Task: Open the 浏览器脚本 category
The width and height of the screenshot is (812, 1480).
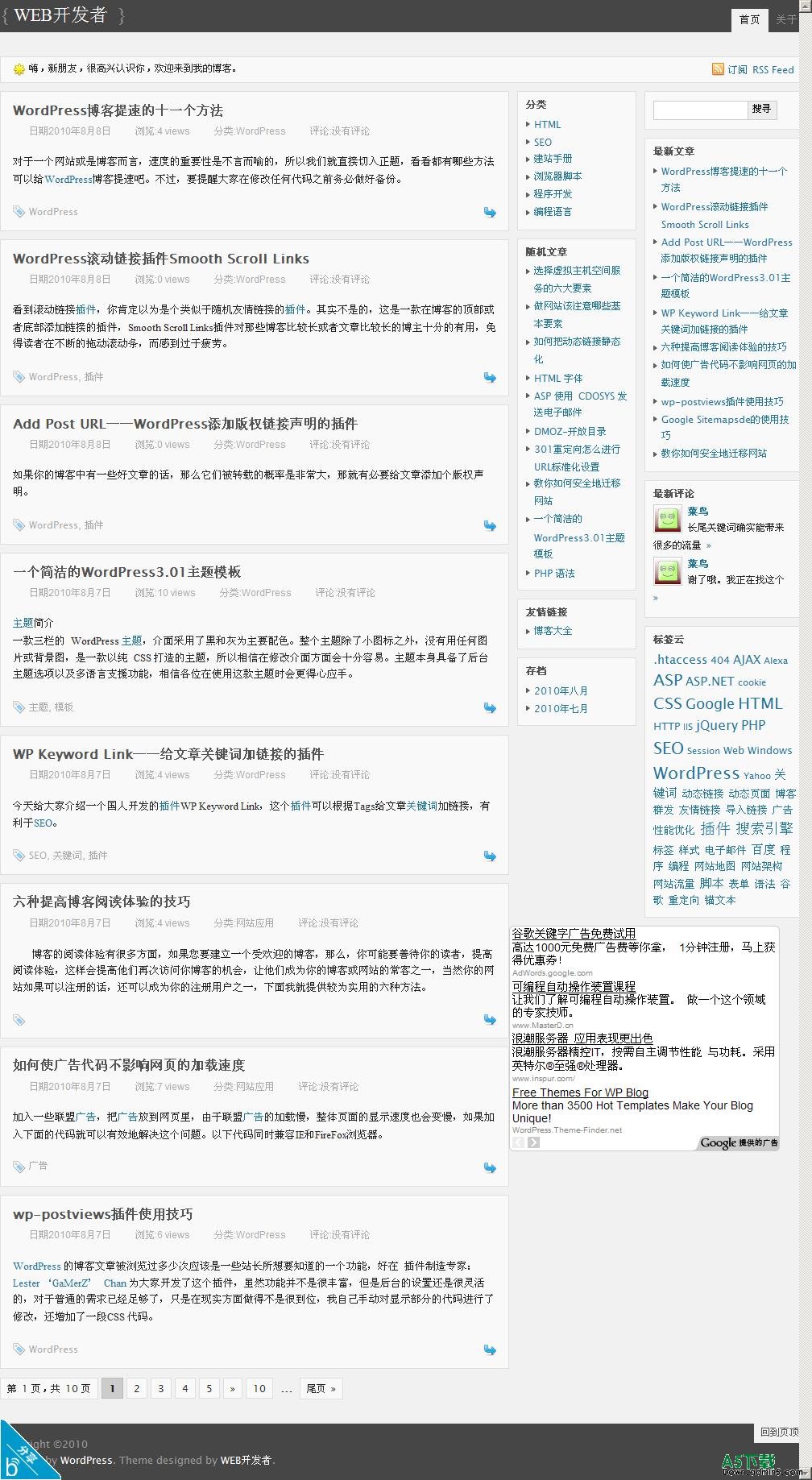Action: pos(557,176)
